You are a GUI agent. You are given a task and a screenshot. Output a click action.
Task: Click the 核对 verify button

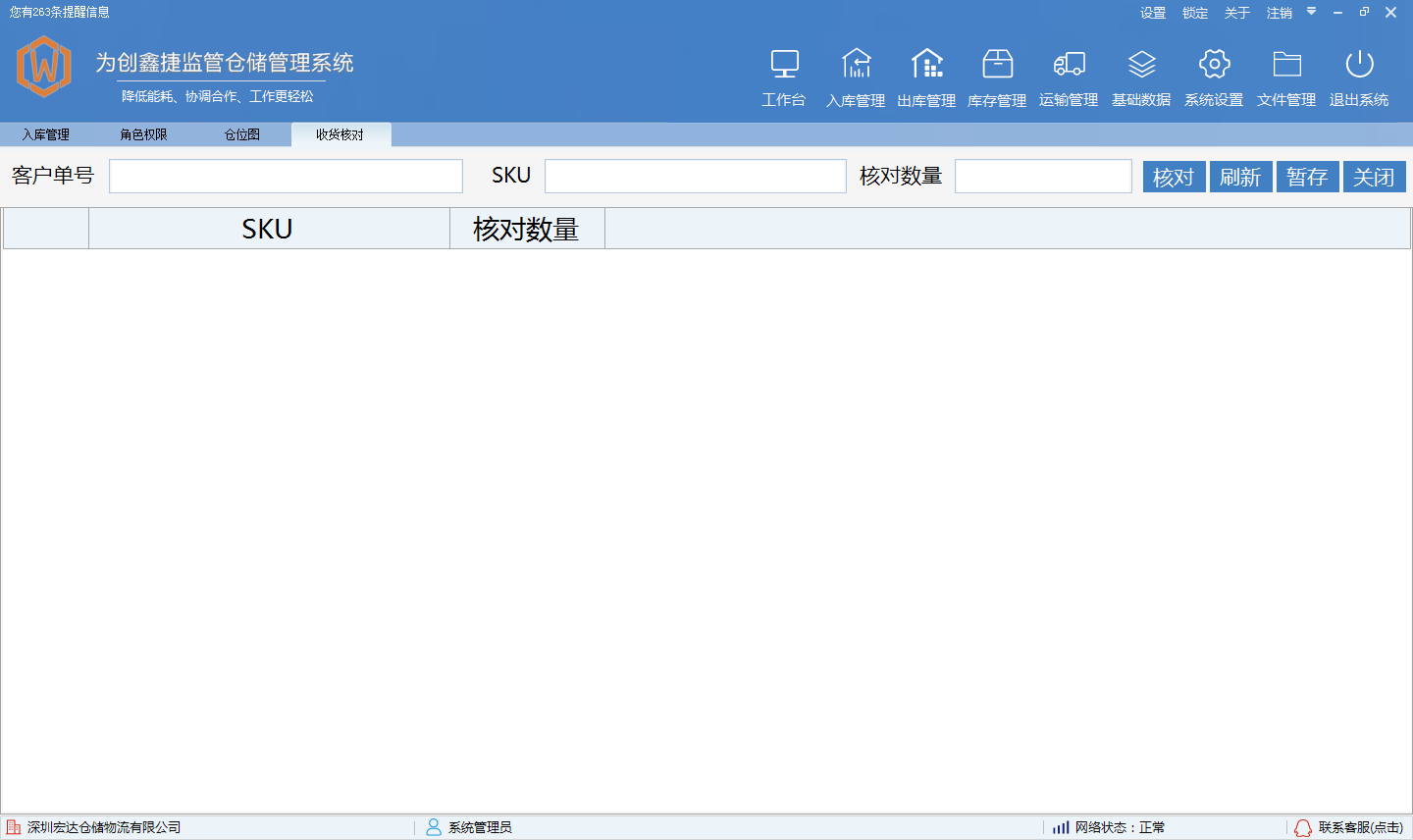[x=1174, y=177]
